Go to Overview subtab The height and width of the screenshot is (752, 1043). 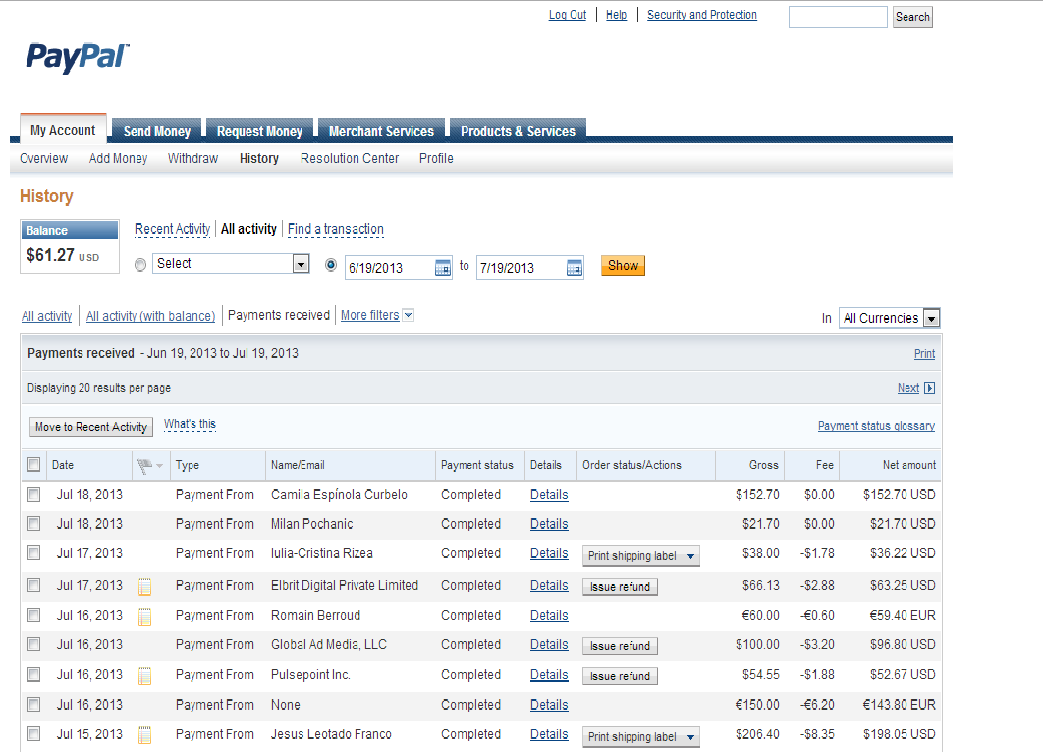[x=44, y=158]
